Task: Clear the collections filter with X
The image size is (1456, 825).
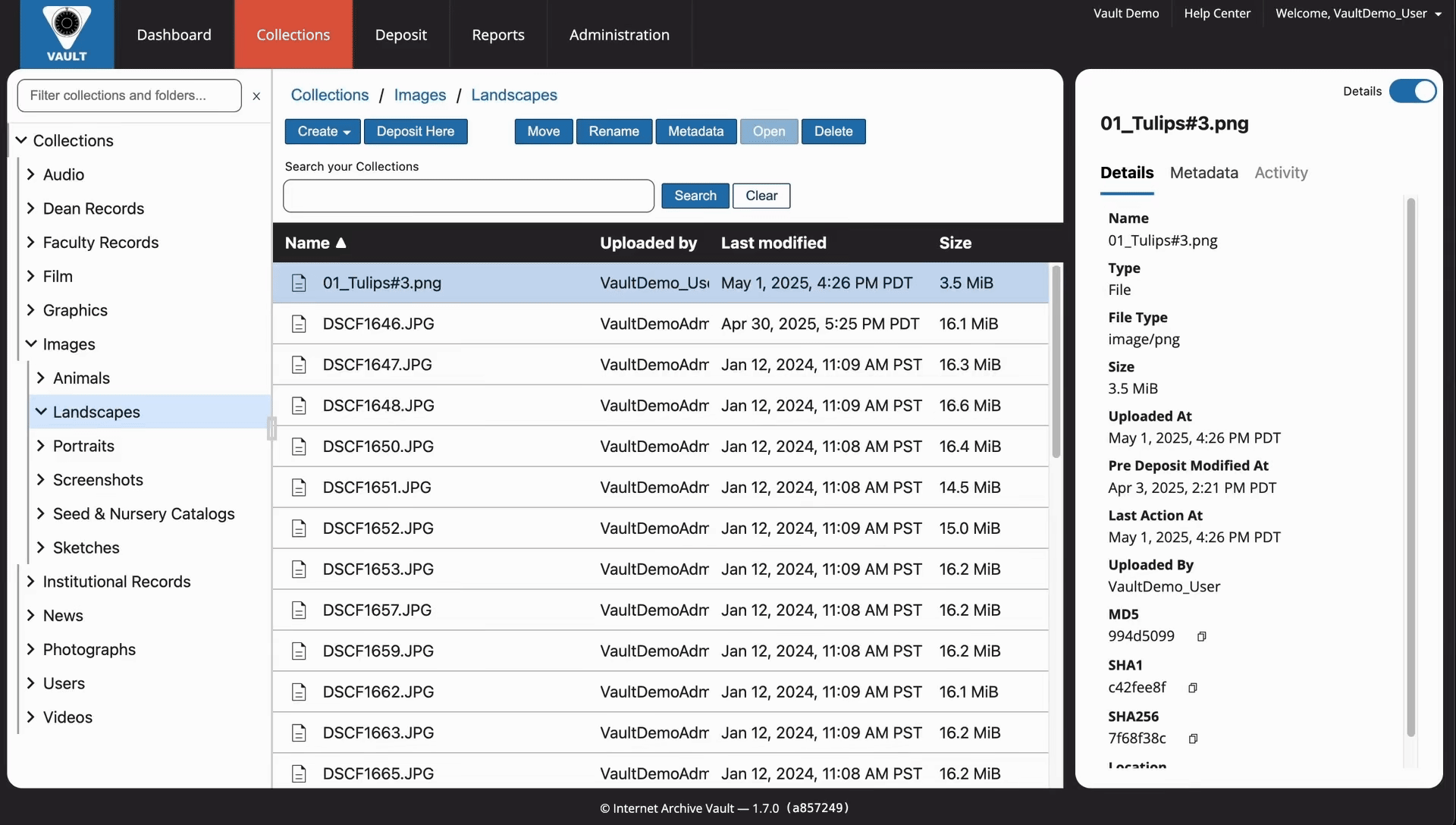Action: coord(256,96)
